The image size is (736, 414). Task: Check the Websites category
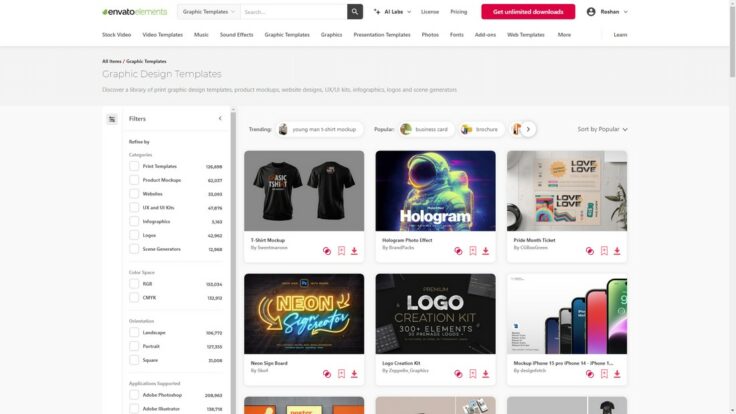click(x=134, y=194)
